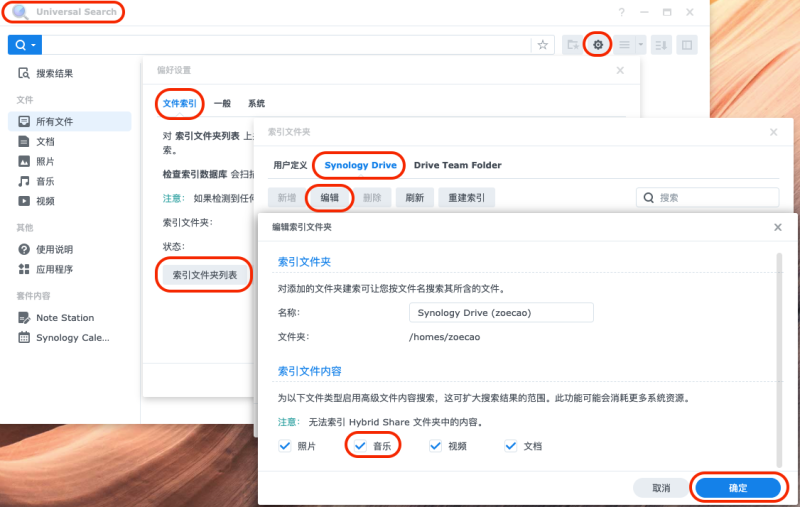Toggle the 音乐 checkbox
Viewport: 800px width, 507px height.
360,446
